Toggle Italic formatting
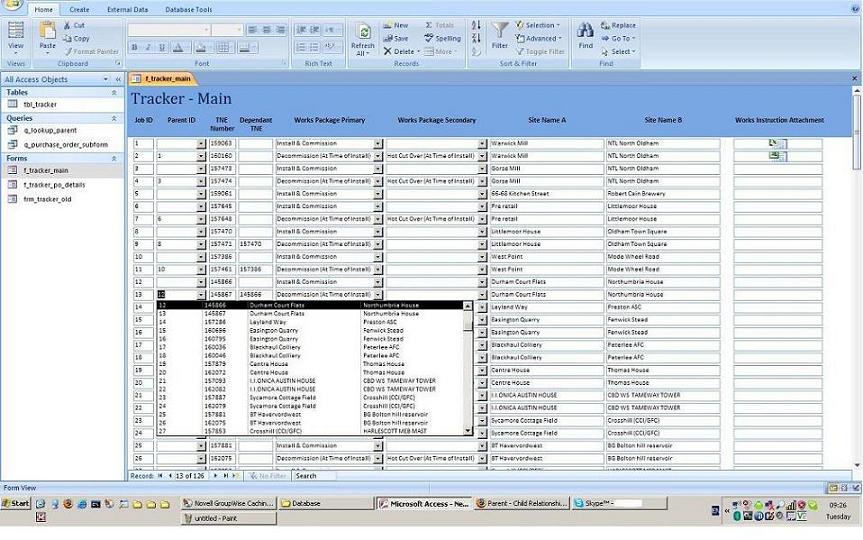The height and width of the screenshot is (540, 863). pyautogui.click(x=148, y=48)
